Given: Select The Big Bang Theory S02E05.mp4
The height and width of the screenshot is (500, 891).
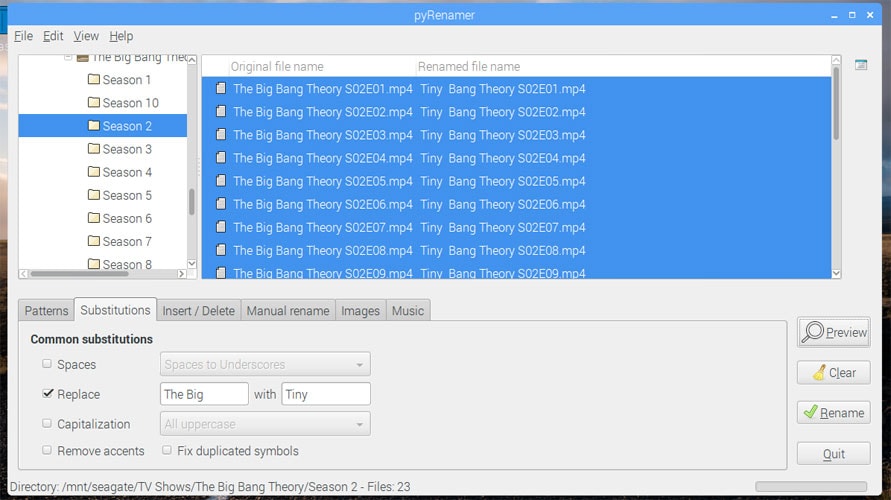Looking at the screenshot, I should pos(323,181).
